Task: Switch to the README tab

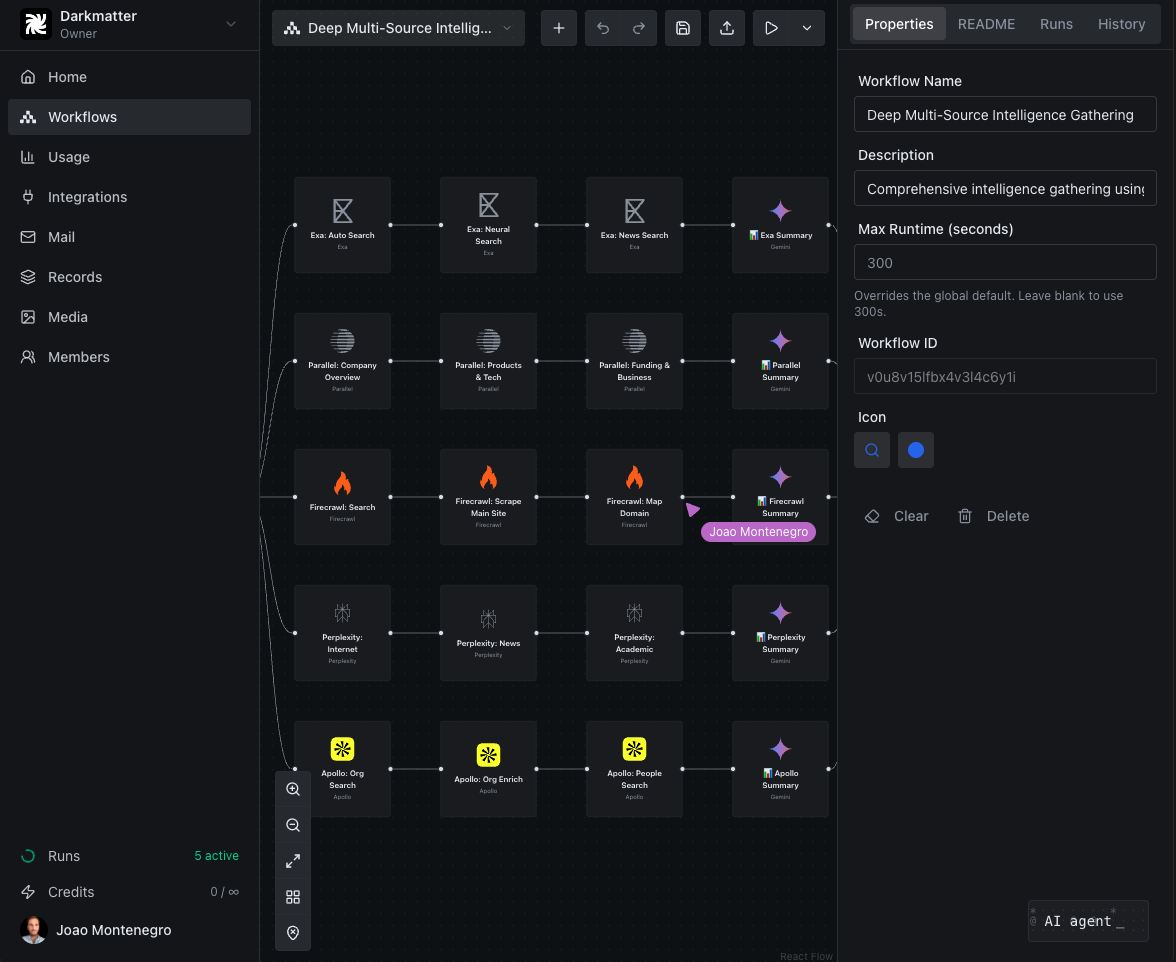Action: 986,24
